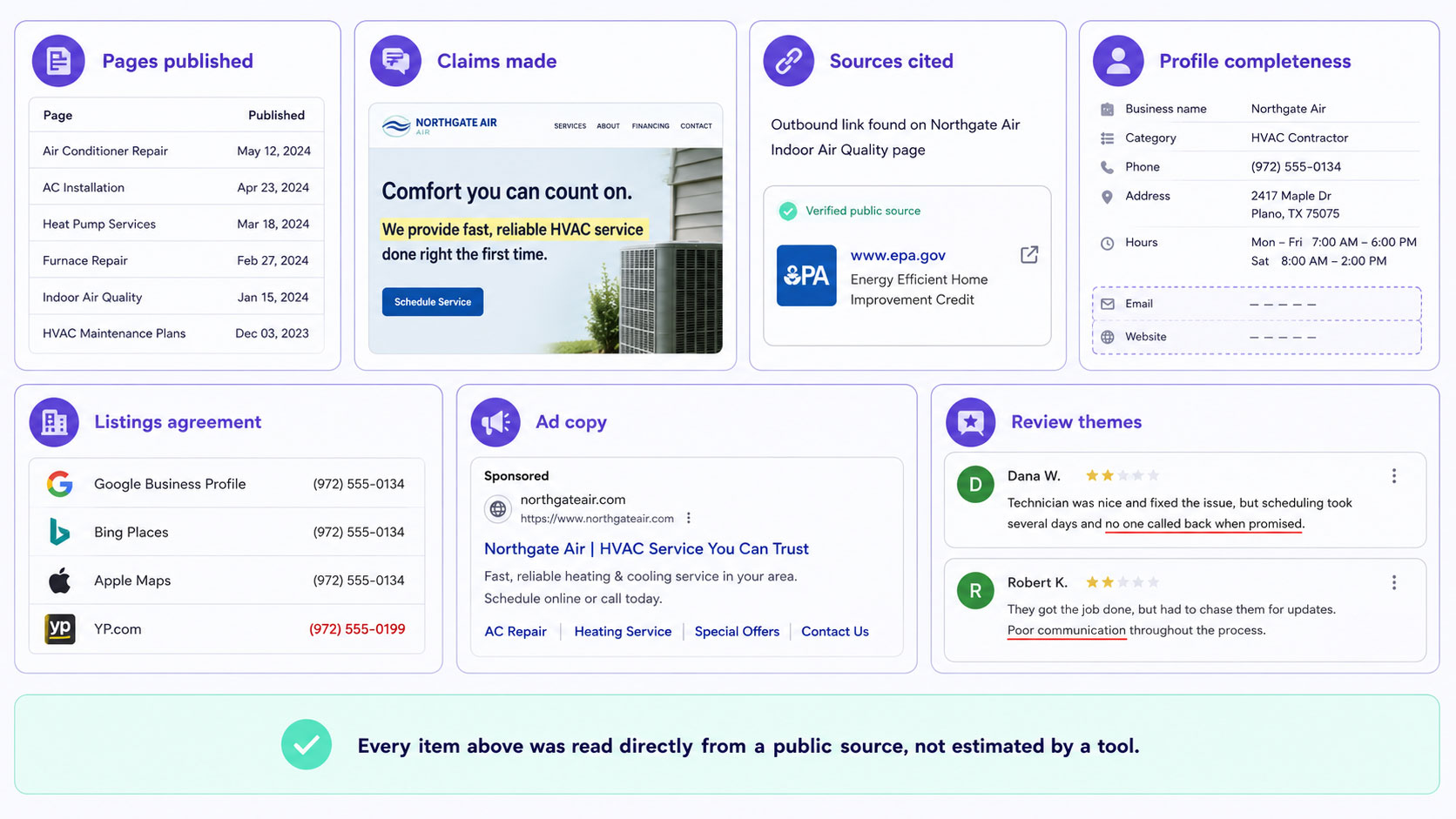Open the www.epa.gov link
Image resolution: width=1456 pixels, height=819 pixels.
[x=898, y=255]
